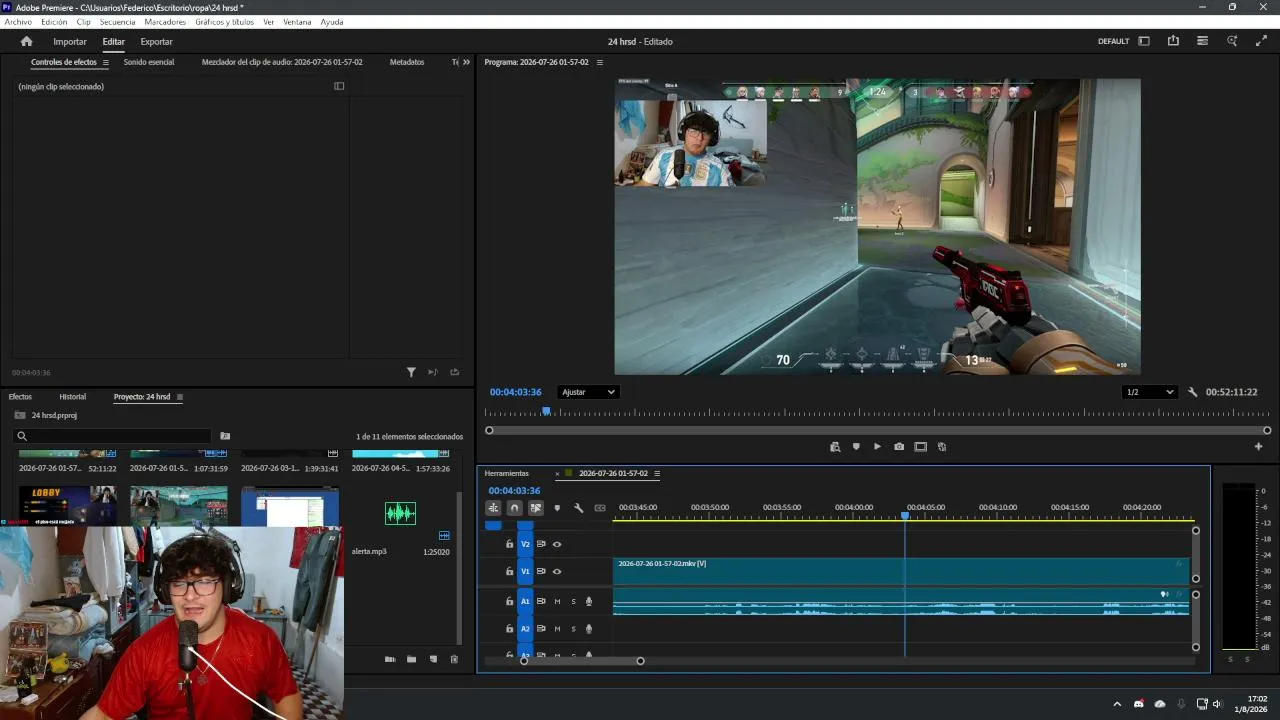Expand the hidden panel tabs overflow chevron
The height and width of the screenshot is (720, 1280).
[466, 62]
